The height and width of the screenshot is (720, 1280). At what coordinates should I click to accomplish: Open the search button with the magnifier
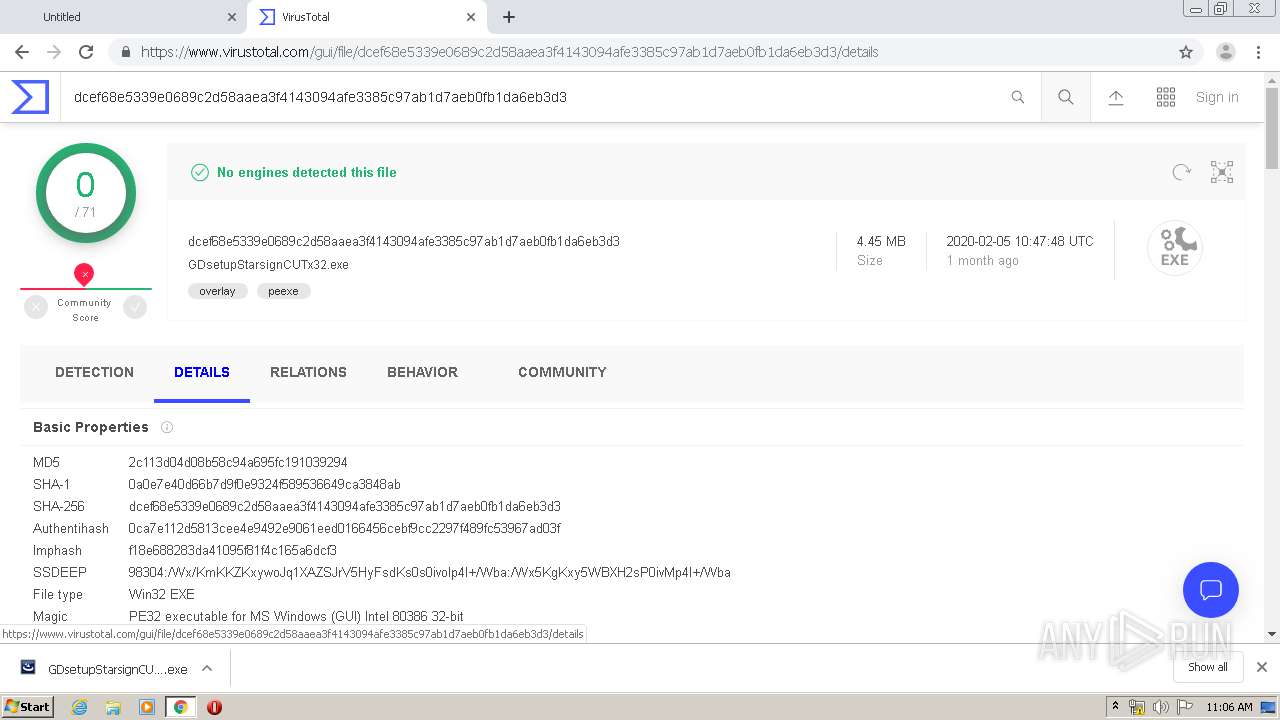[x=1066, y=97]
